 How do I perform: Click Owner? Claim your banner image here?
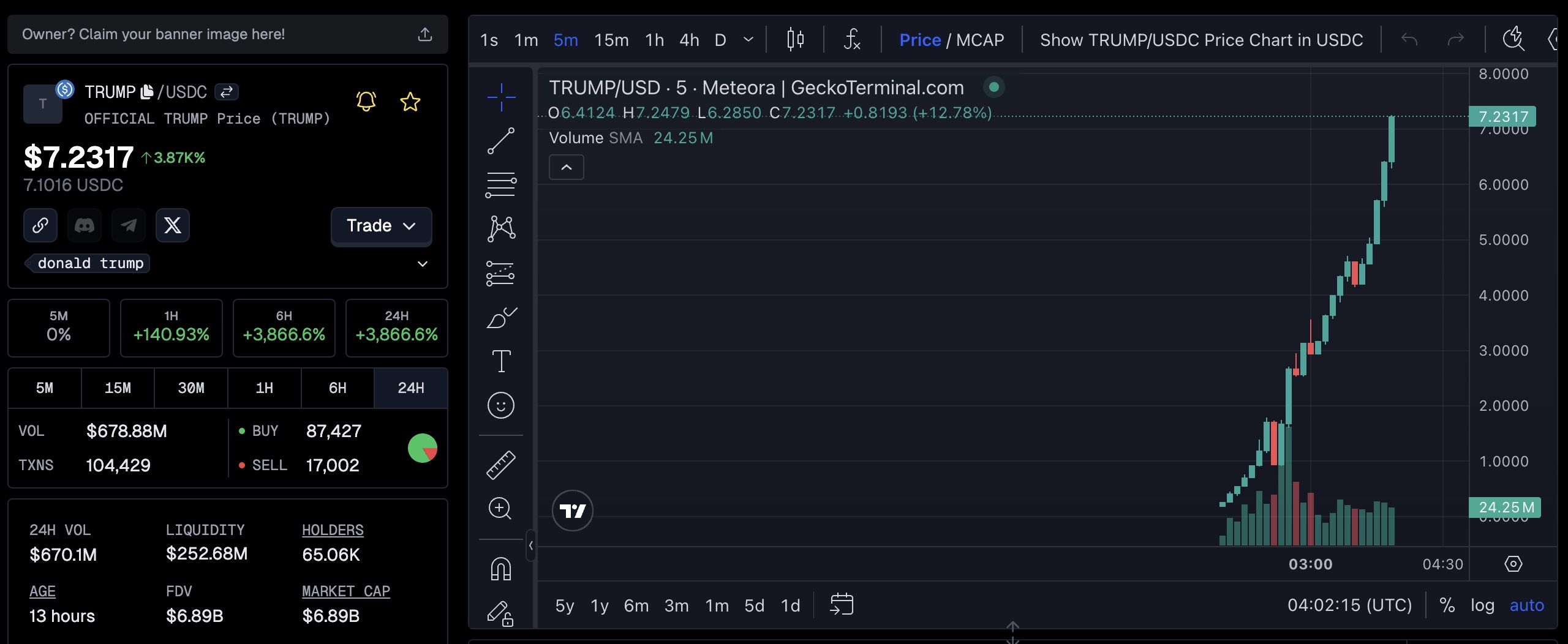click(x=153, y=34)
